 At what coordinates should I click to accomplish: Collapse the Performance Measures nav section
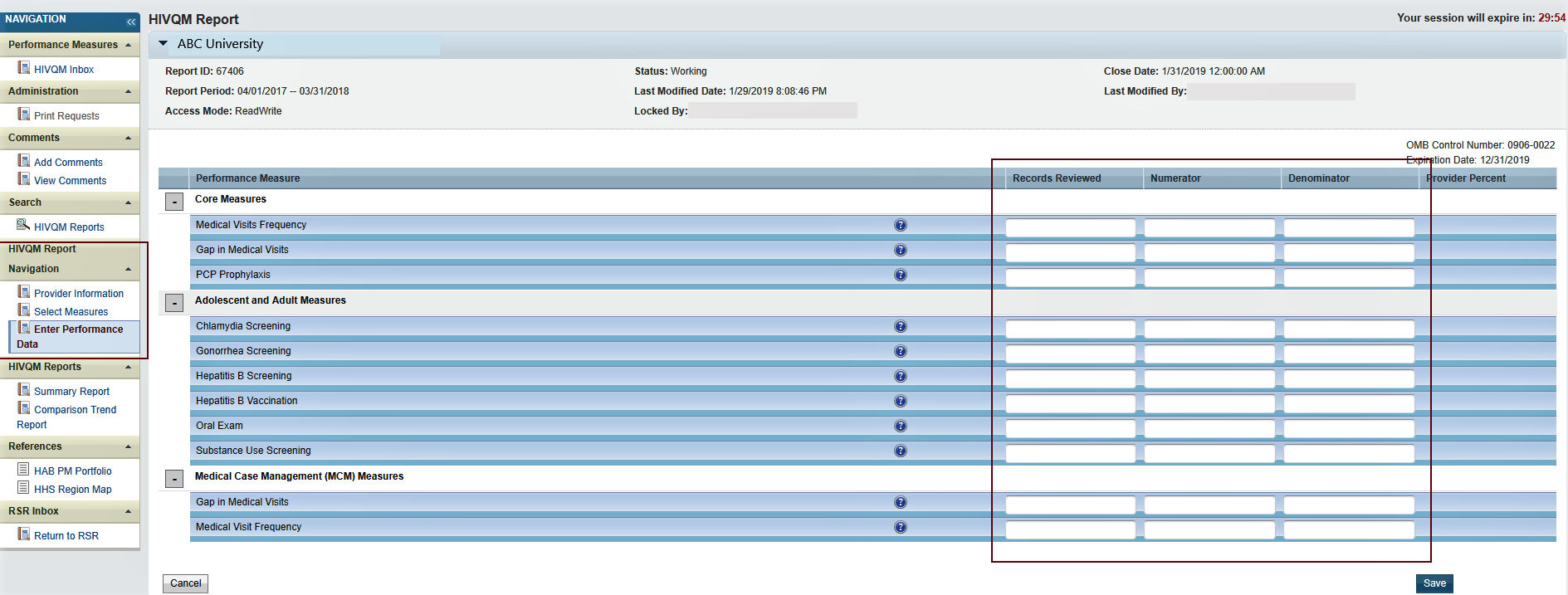pyautogui.click(x=128, y=45)
